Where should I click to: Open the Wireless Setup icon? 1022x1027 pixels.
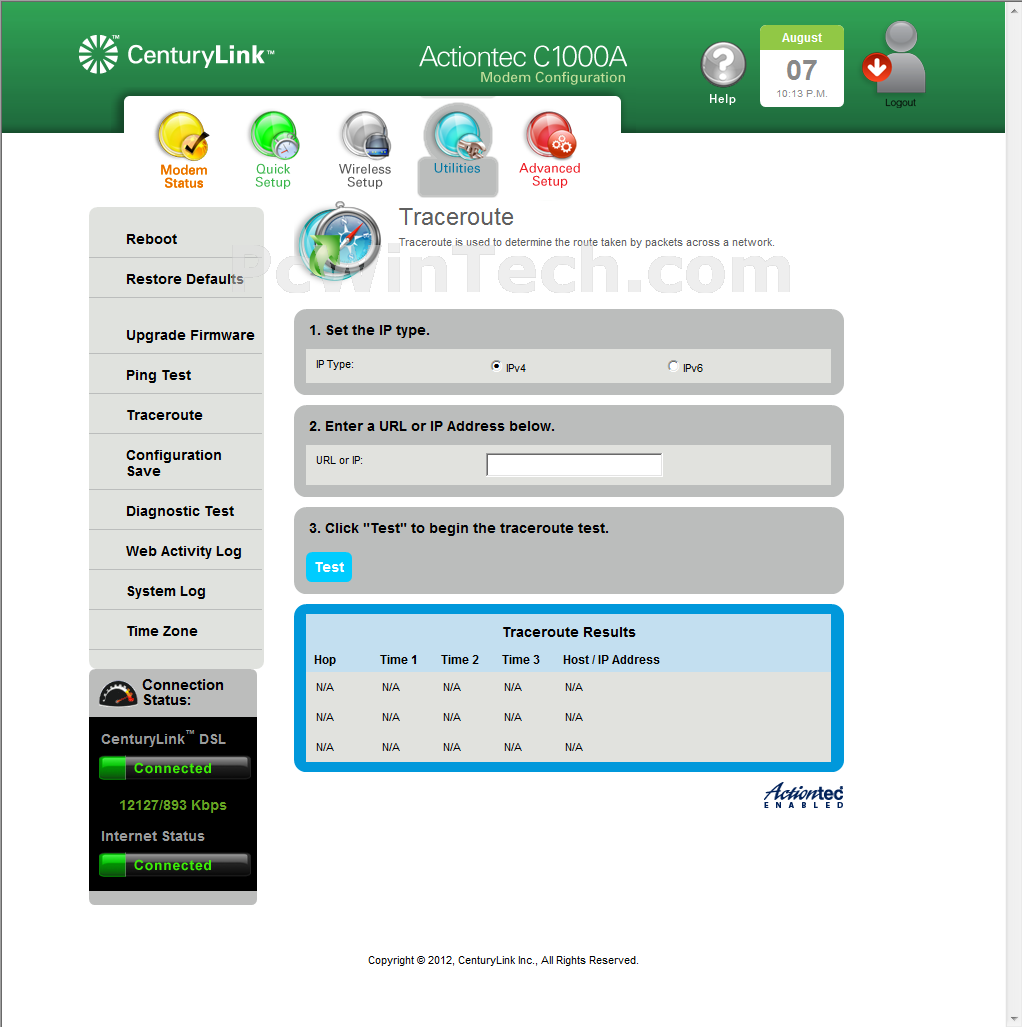click(x=366, y=136)
